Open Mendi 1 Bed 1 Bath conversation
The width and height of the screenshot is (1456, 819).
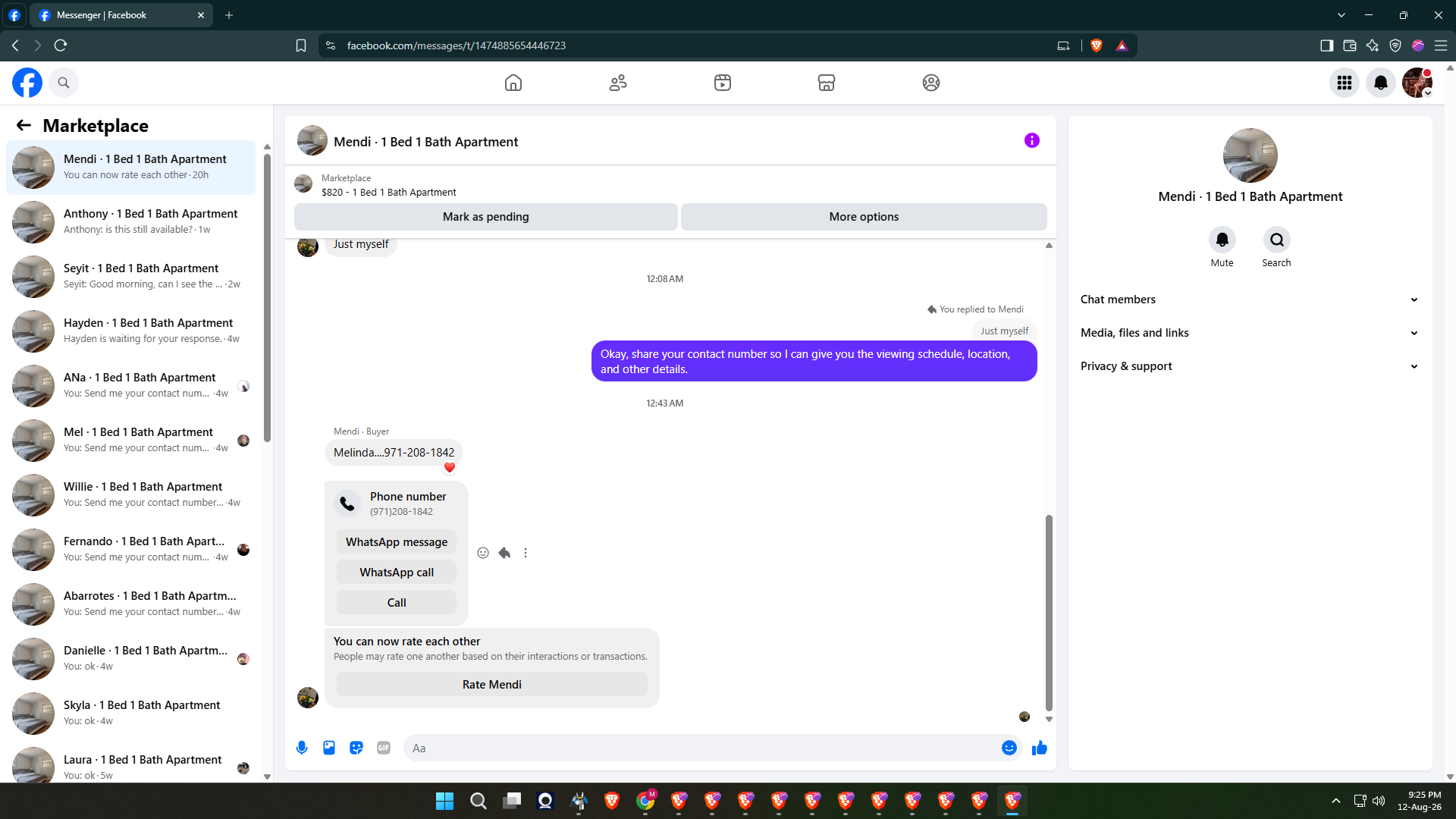pos(131,168)
